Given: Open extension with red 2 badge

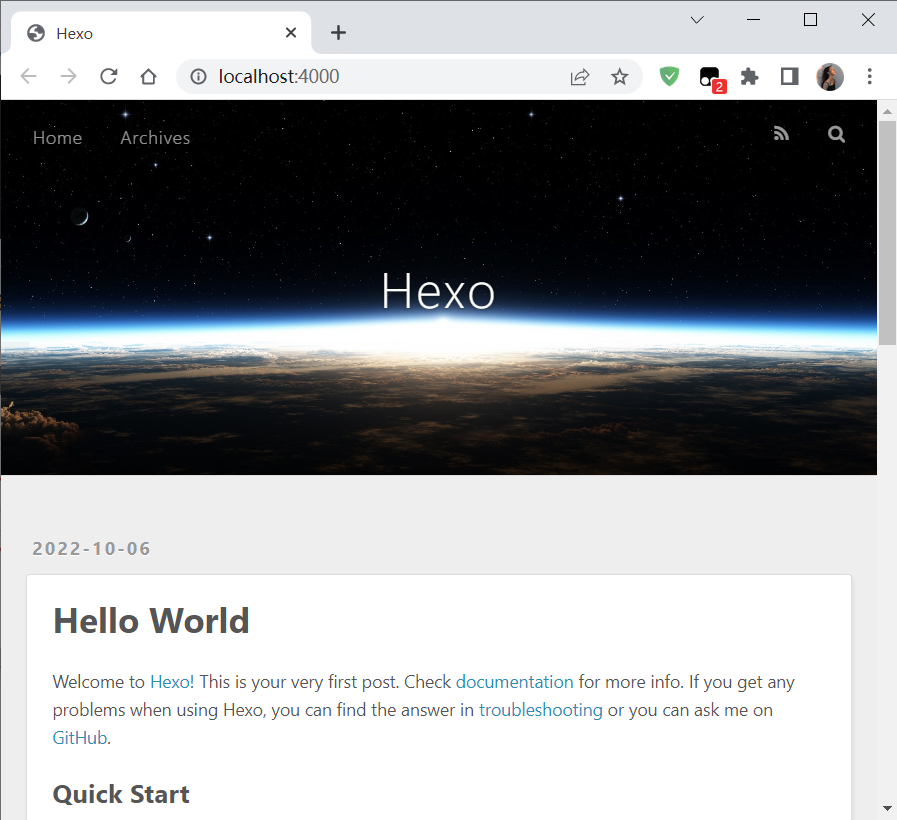Looking at the screenshot, I should [712, 78].
